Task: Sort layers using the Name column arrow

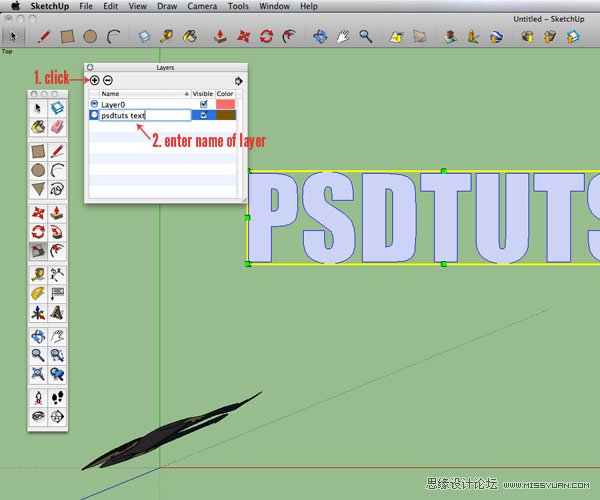Action: [x=187, y=94]
